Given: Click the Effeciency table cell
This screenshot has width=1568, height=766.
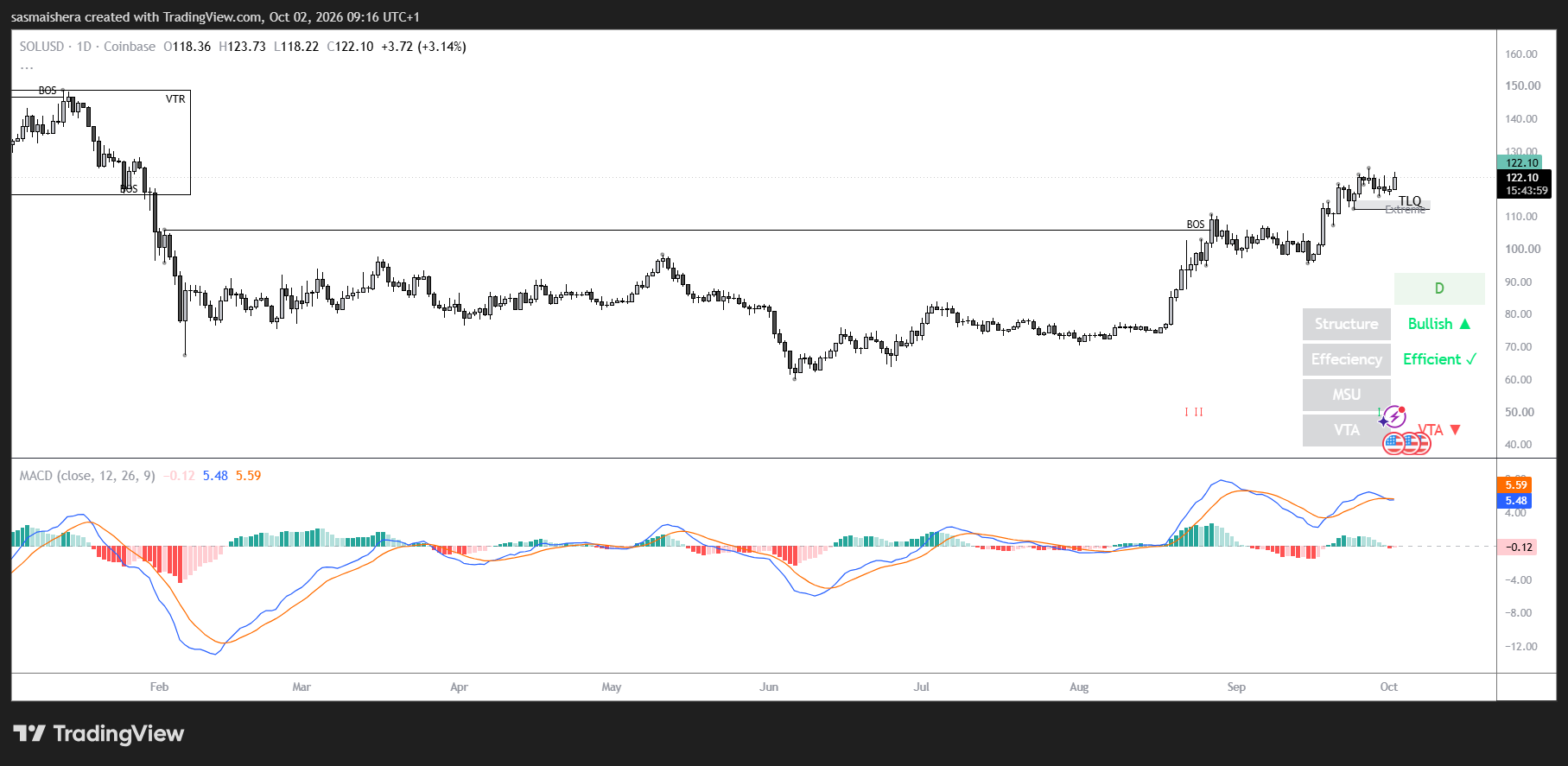Looking at the screenshot, I should (1347, 359).
